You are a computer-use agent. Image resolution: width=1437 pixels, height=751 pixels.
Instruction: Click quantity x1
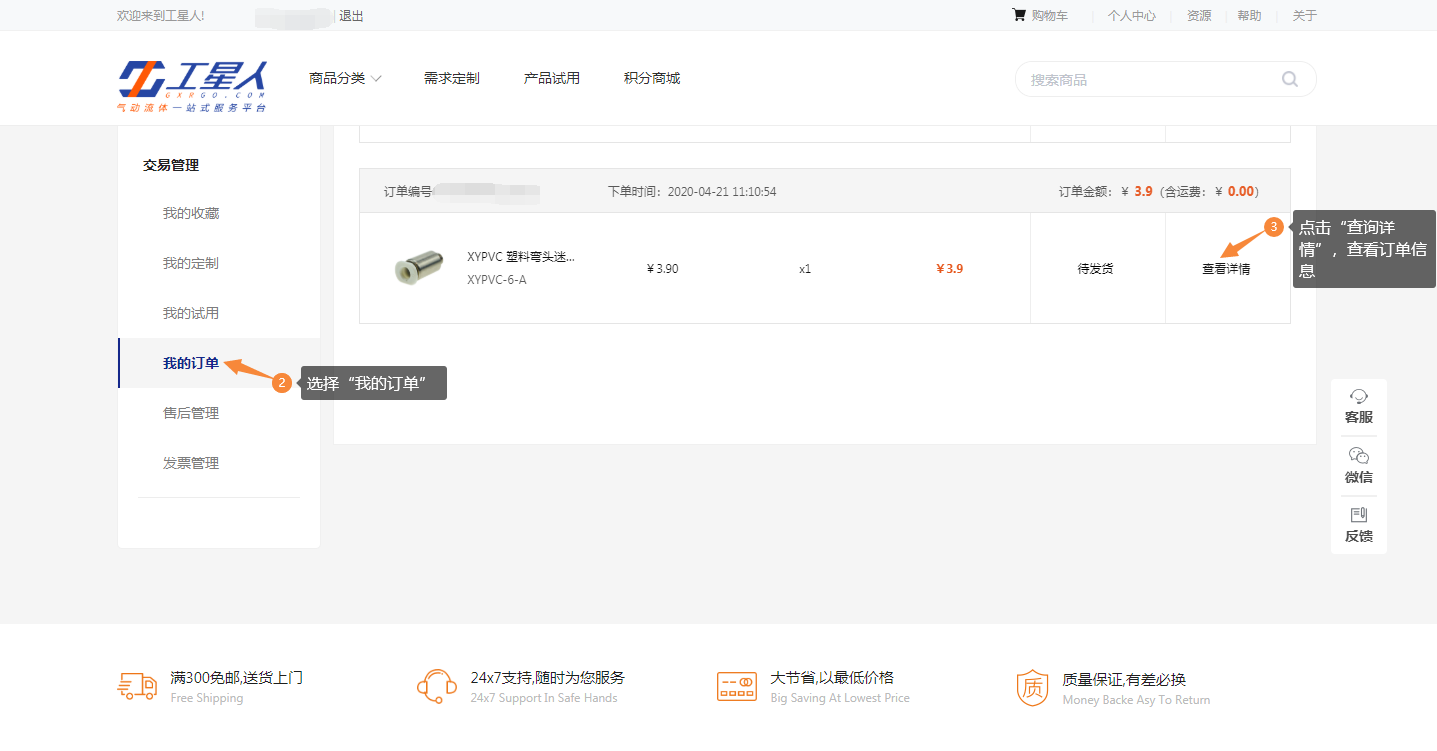click(805, 269)
